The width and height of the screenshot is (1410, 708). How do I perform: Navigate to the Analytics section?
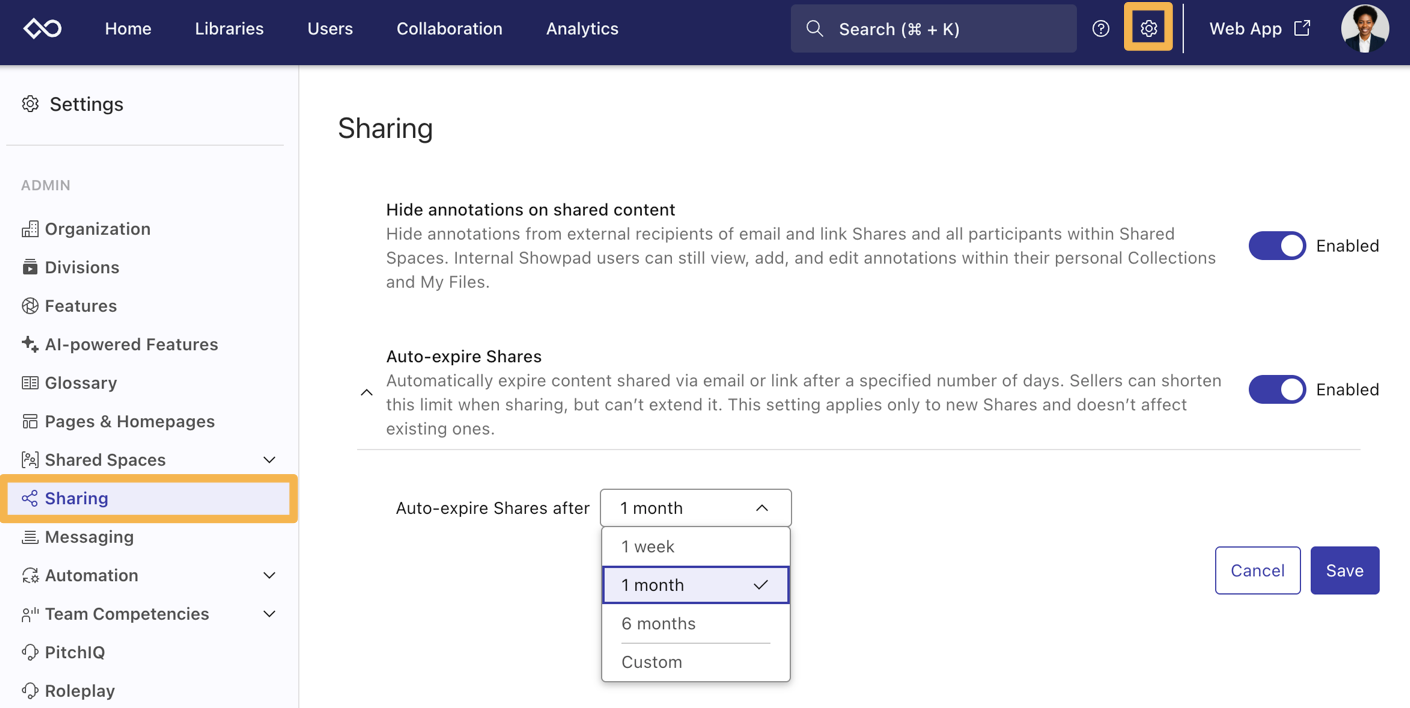(582, 29)
